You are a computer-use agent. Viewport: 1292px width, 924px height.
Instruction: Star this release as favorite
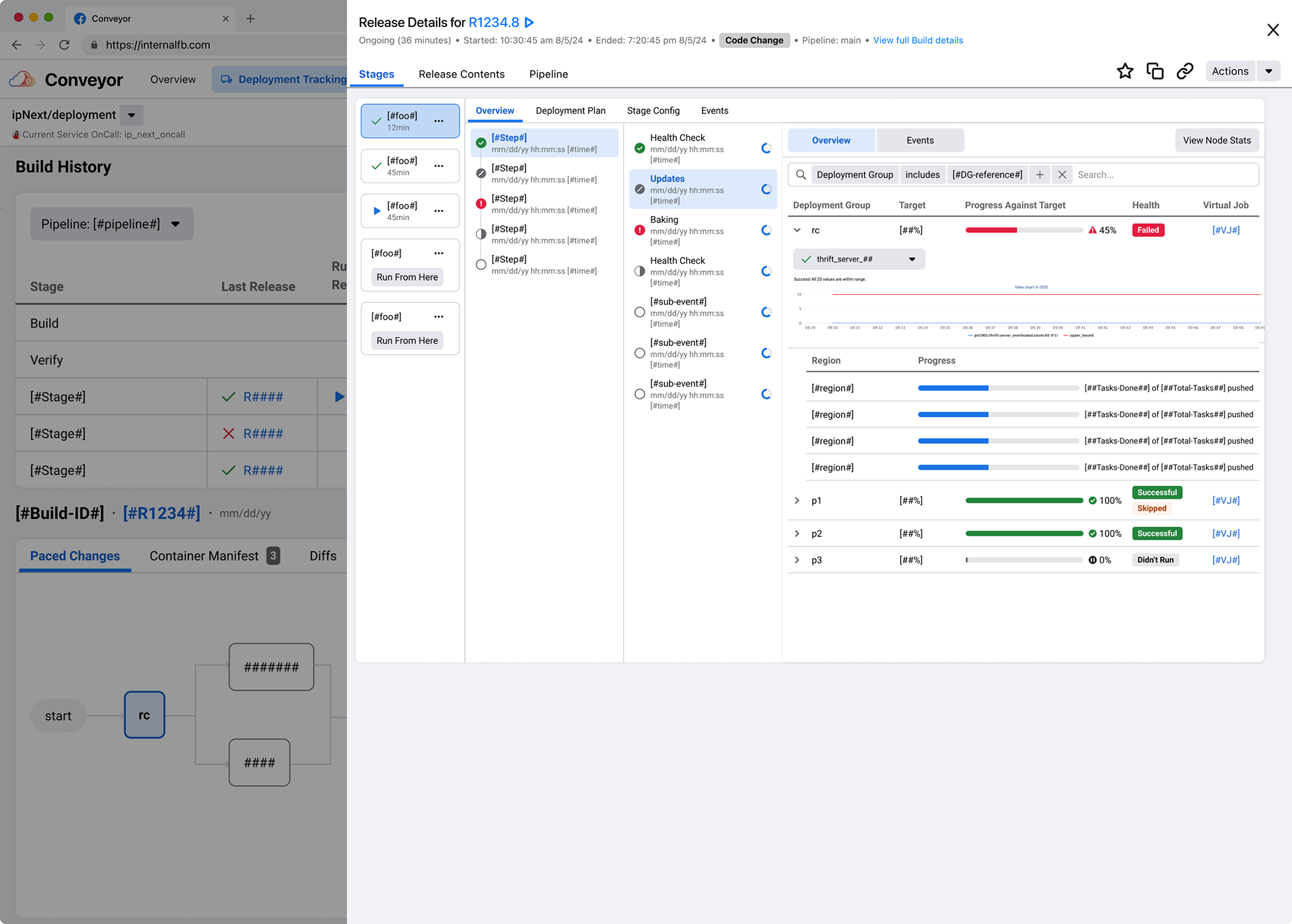click(1124, 71)
